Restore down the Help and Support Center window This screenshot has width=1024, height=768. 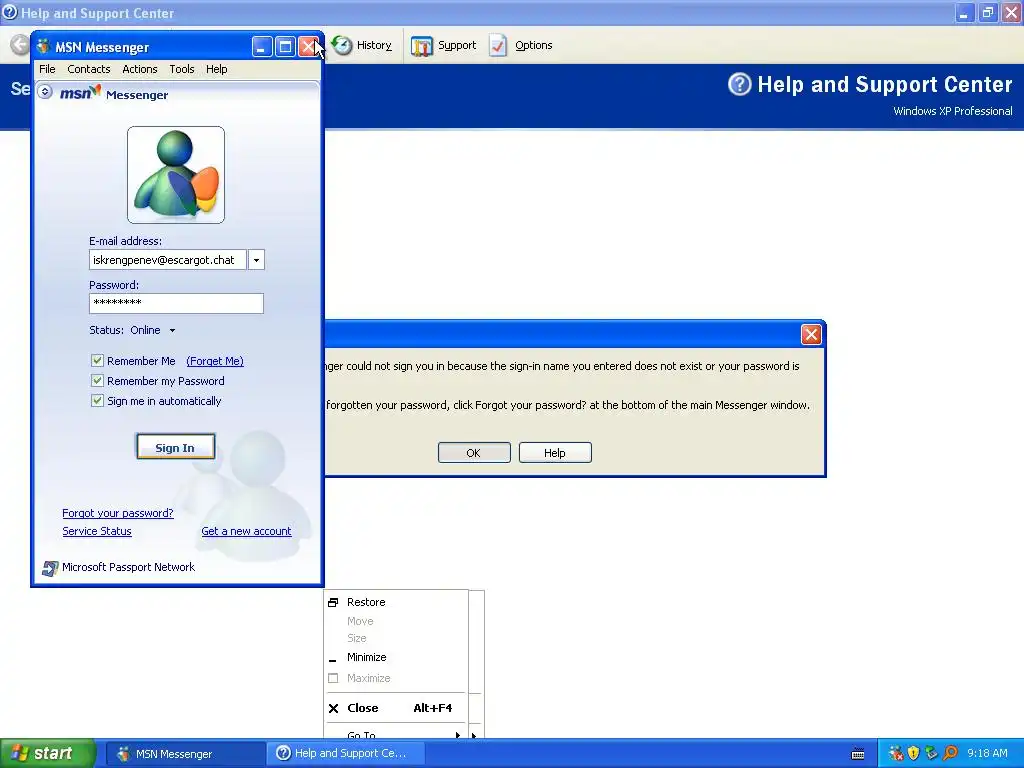click(x=988, y=13)
